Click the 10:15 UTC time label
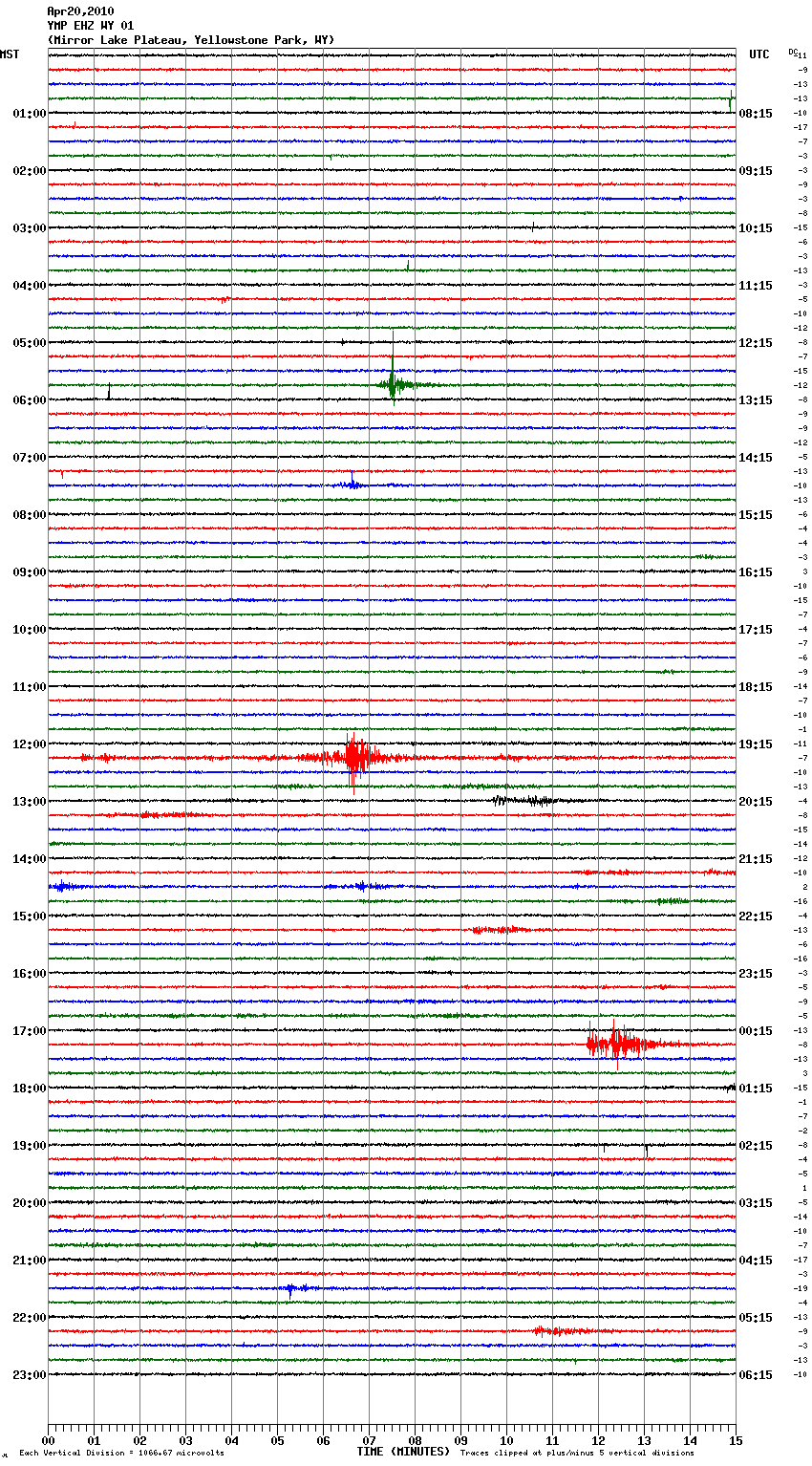Screen dimensions: 812x1466 point(756,228)
